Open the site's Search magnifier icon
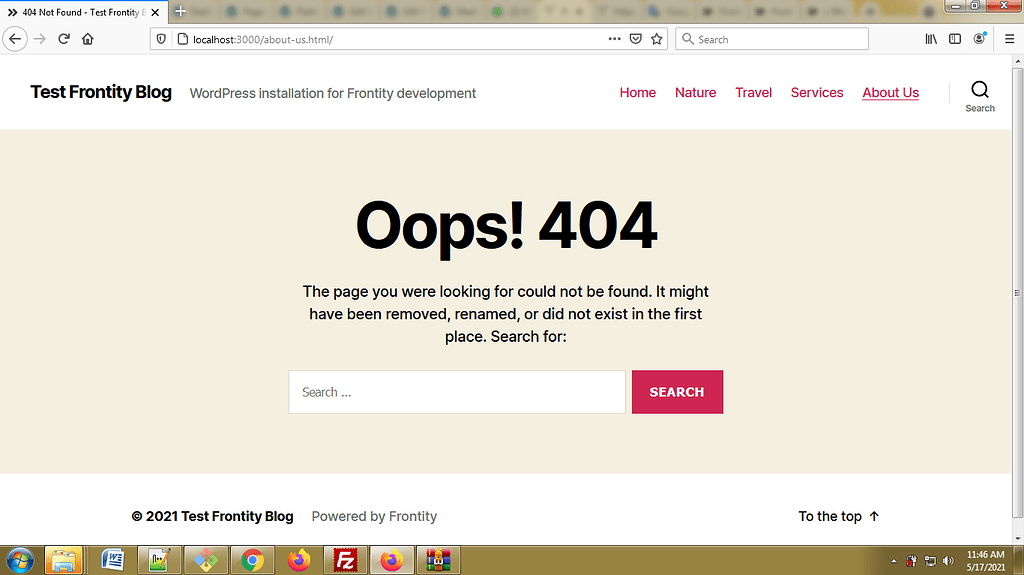Screen dimensions: 1024x575 (x=979, y=91)
